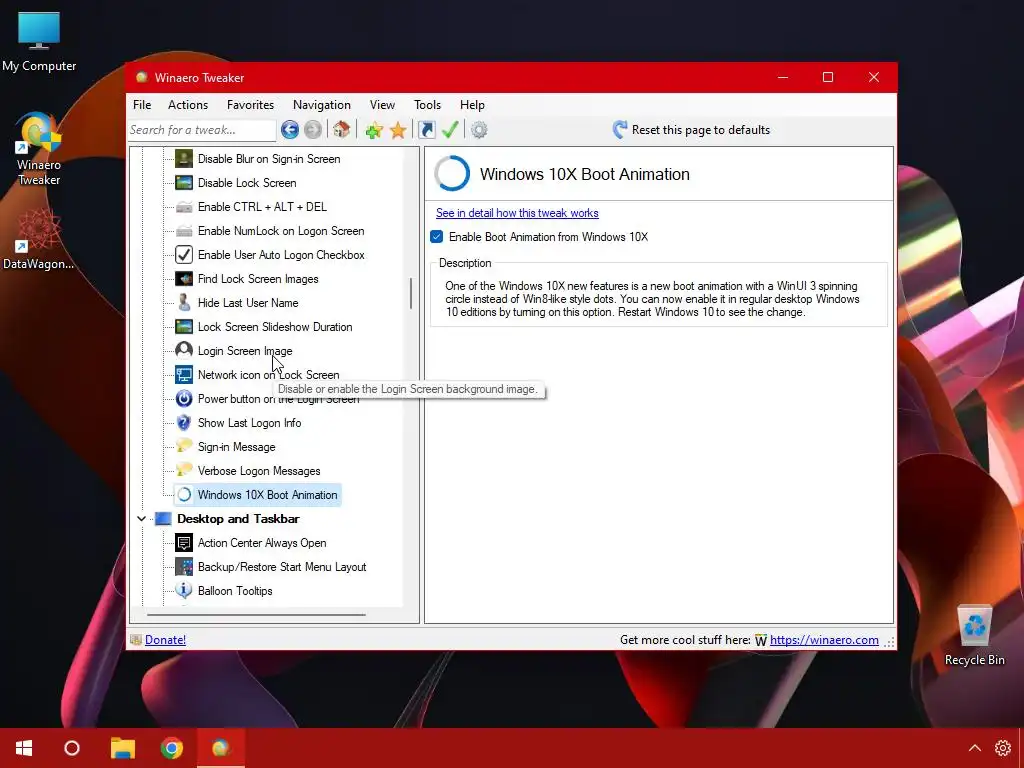Select Sign-in Message text
Screen dimensions: 1024x768
click(x=236, y=447)
